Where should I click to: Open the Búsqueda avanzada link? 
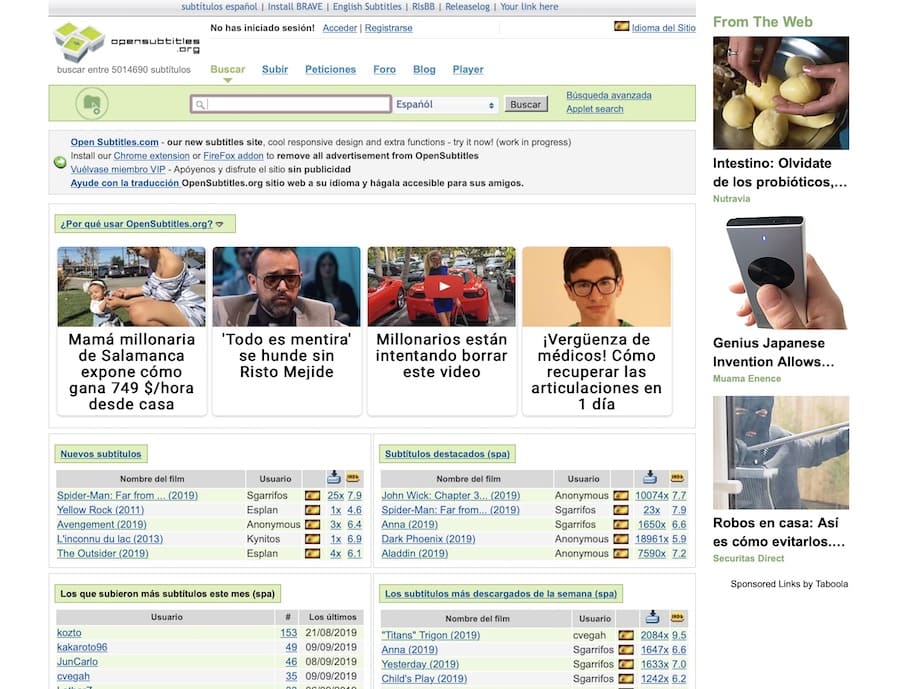coord(608,96)
